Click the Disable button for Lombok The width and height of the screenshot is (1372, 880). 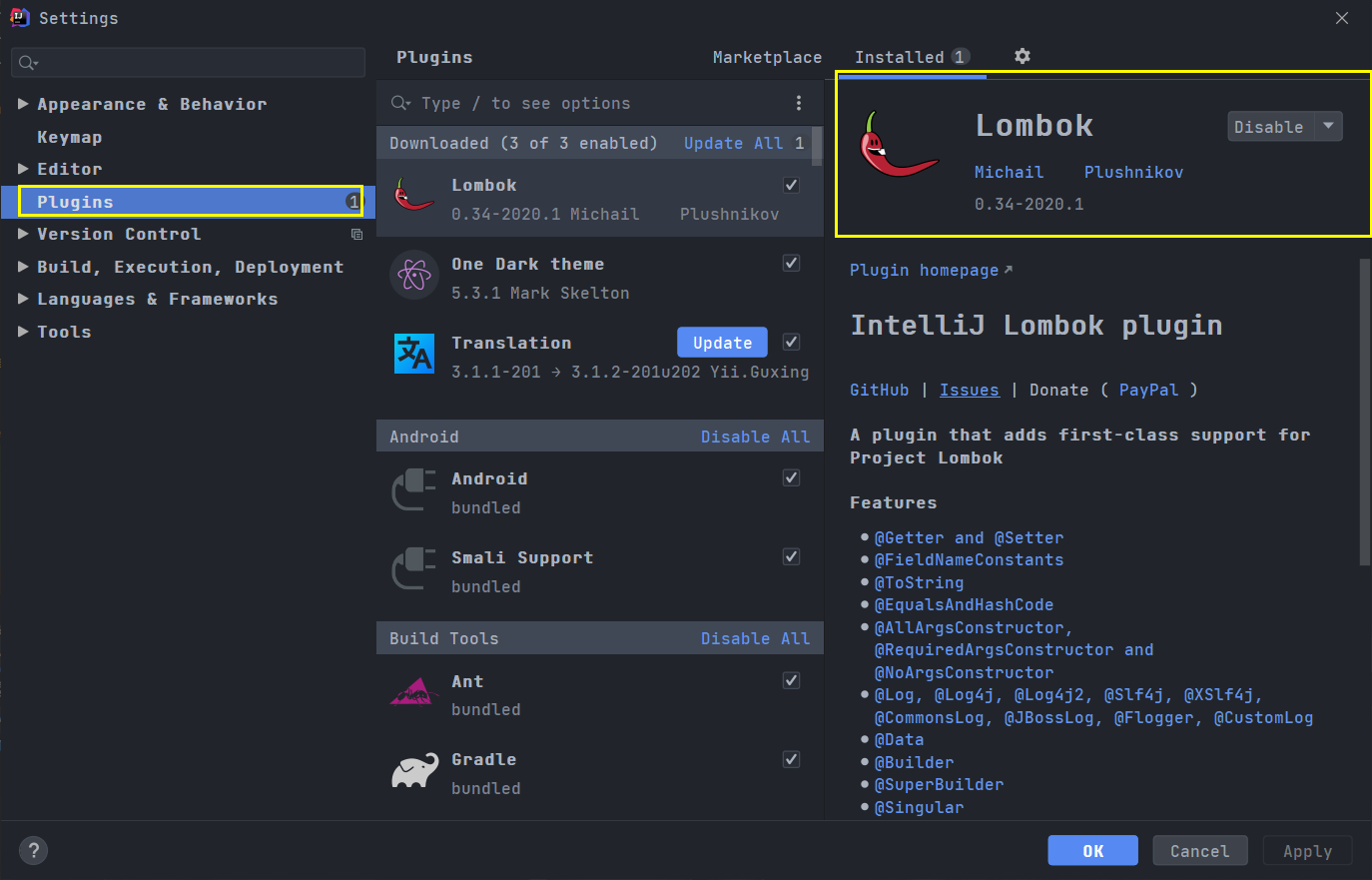[1269, 127]
